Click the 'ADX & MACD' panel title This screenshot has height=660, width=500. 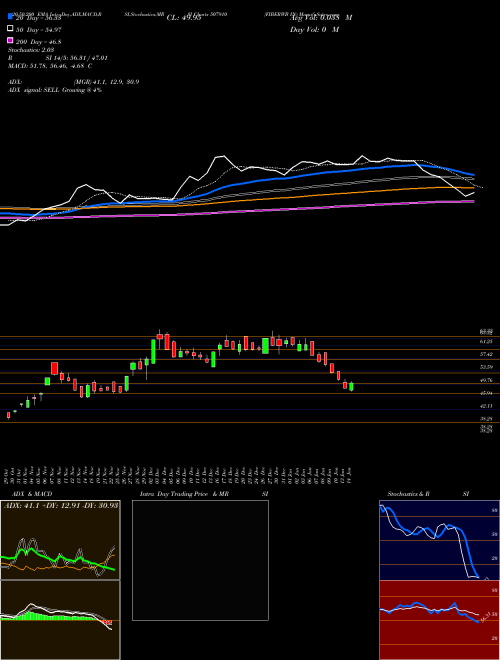click(32, 494)
